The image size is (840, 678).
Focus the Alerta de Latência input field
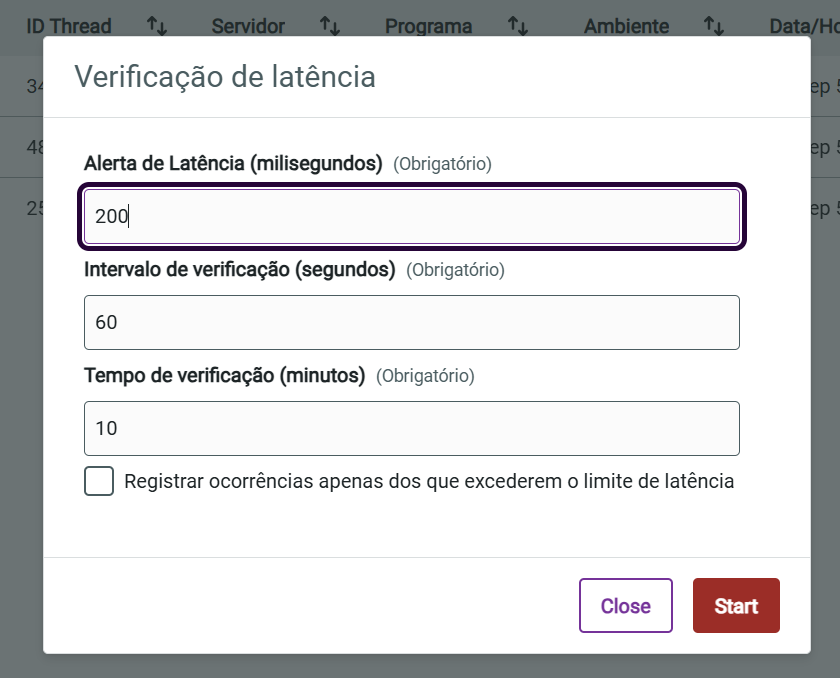click(x=412, y=216)
